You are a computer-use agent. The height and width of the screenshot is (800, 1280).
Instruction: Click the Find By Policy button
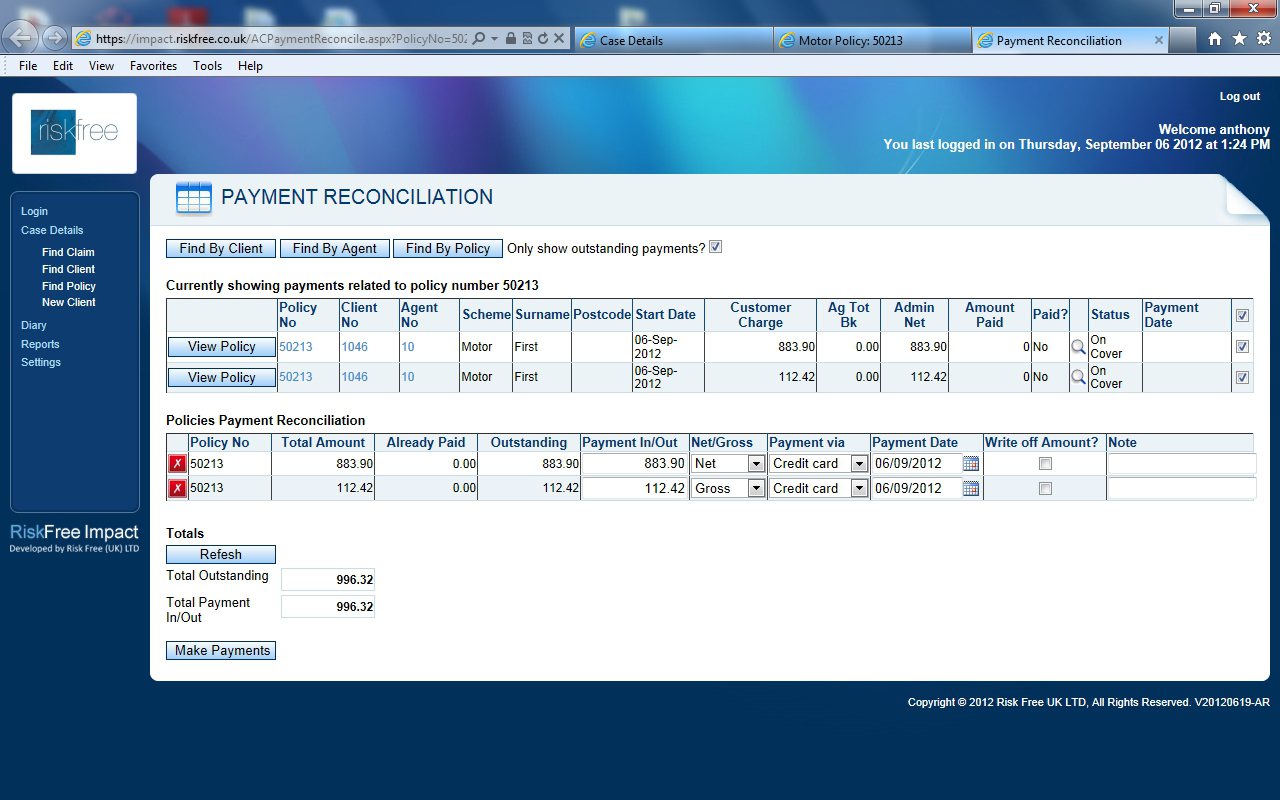(447, 249)
